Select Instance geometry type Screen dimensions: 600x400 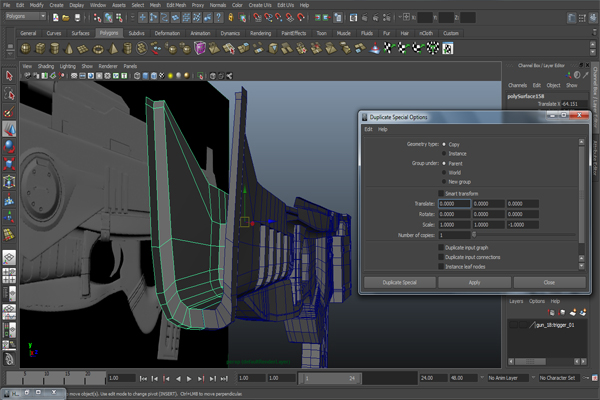tap(444, 153)
